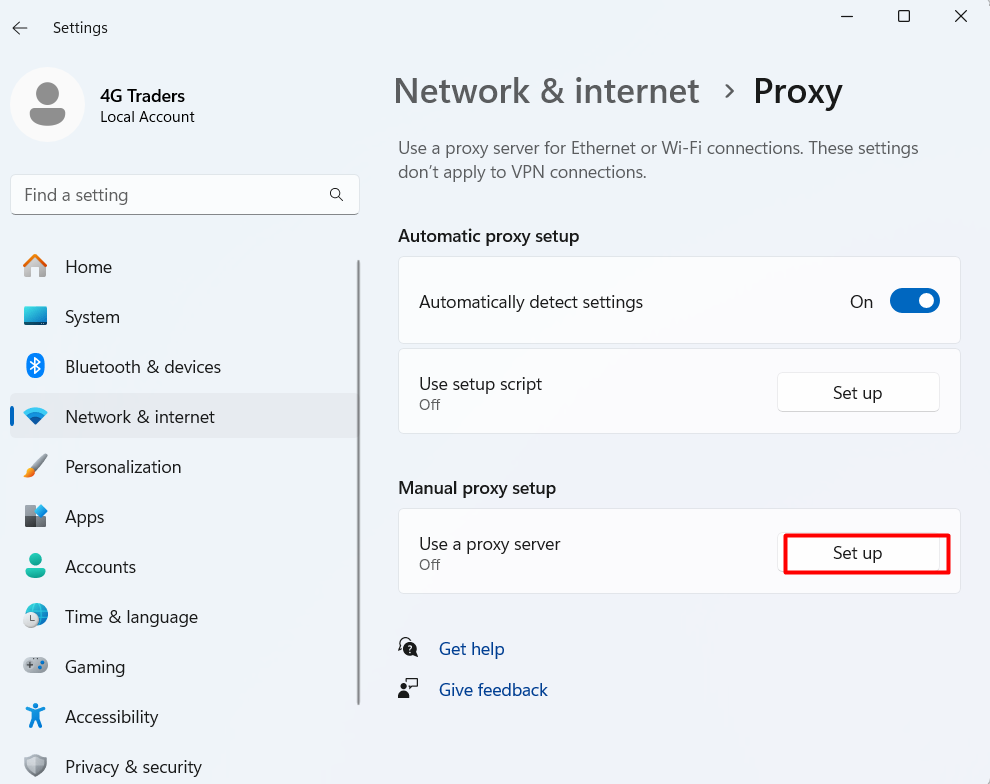Click the Home house icon
Image resolution: width=990 pixels, height=784 pixels.
pos(35,266)
